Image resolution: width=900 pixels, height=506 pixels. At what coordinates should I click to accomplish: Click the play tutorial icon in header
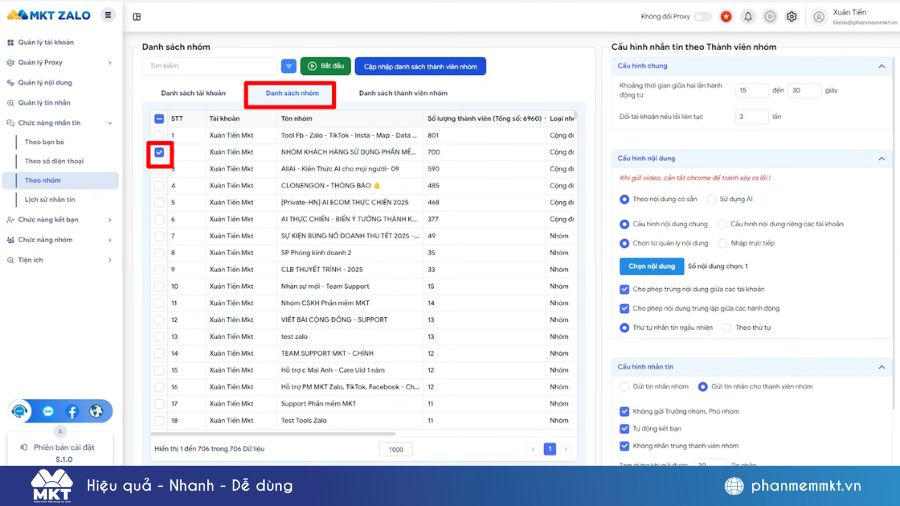click(x=770, y=17)
